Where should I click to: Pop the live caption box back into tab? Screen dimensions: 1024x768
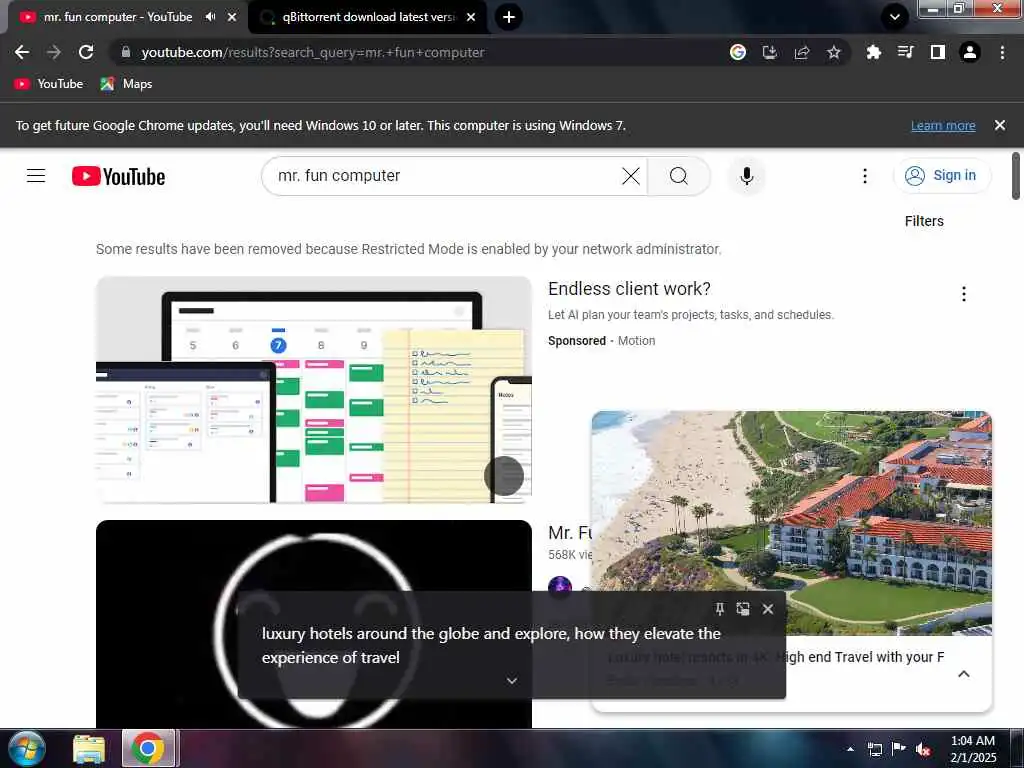(x=743, y=609)
